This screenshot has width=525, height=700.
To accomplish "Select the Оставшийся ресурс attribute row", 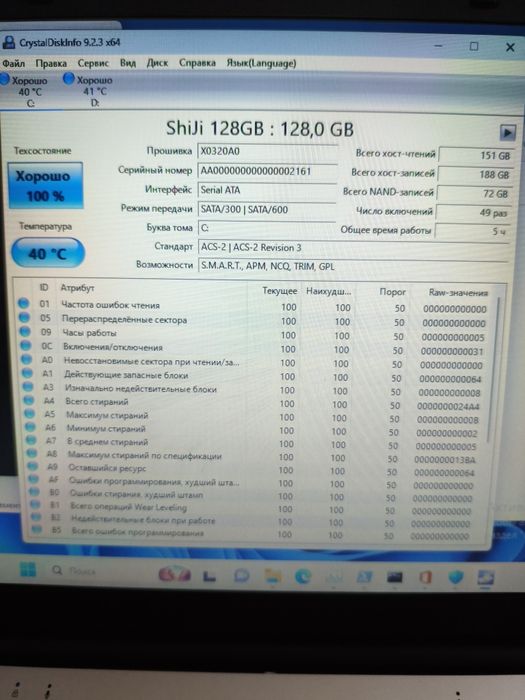I will coord(250,470).
